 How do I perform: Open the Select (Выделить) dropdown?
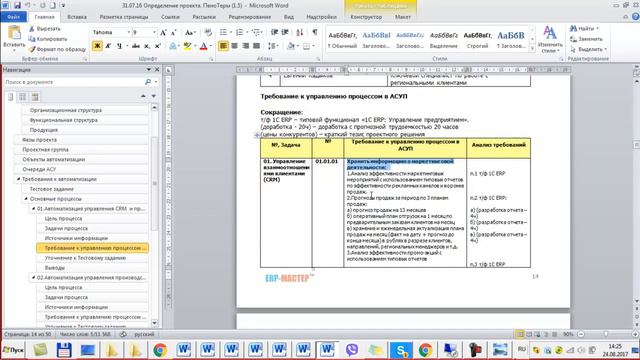[x=588, y=49]
